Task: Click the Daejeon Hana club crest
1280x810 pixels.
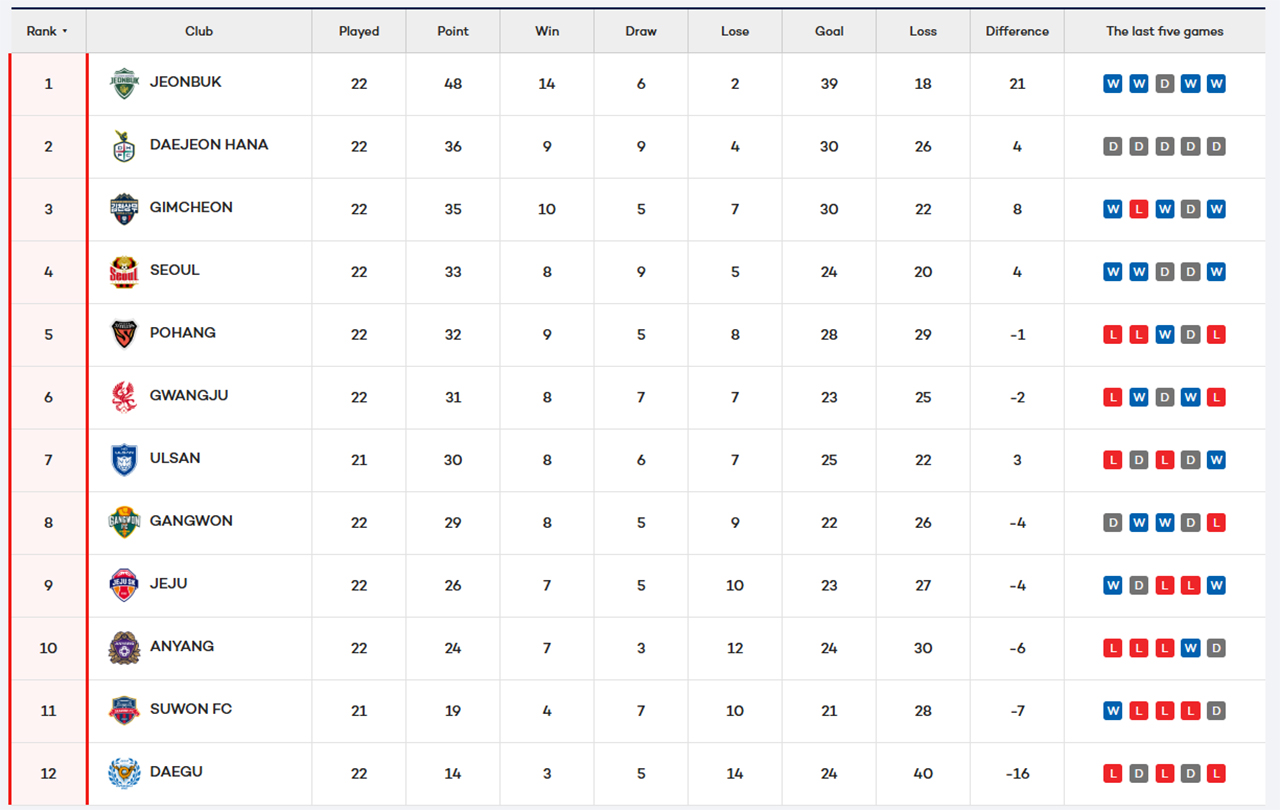Action: [x=124, y=146]
